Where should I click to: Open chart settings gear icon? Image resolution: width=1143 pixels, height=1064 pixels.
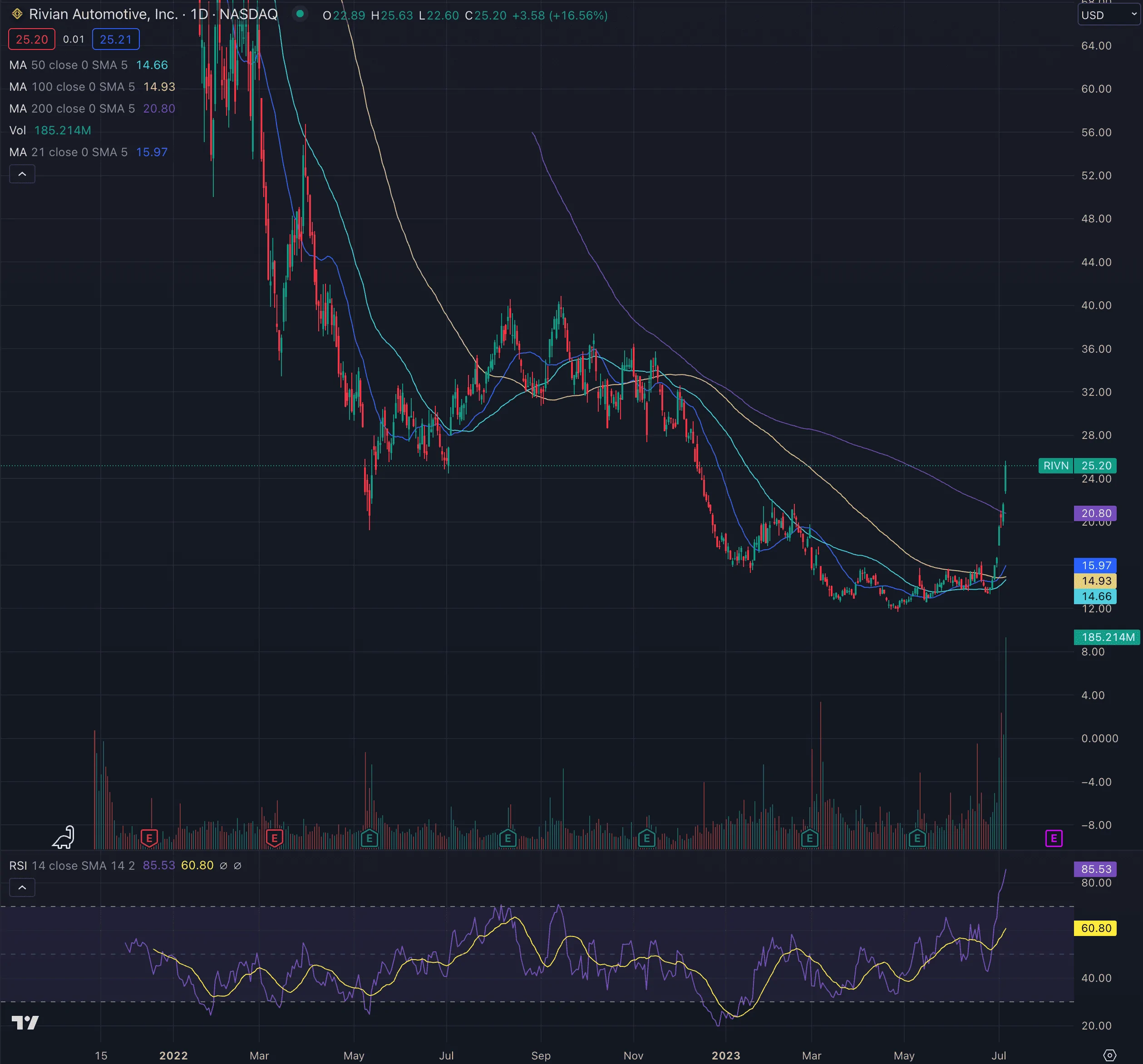click(1110, 1055)
